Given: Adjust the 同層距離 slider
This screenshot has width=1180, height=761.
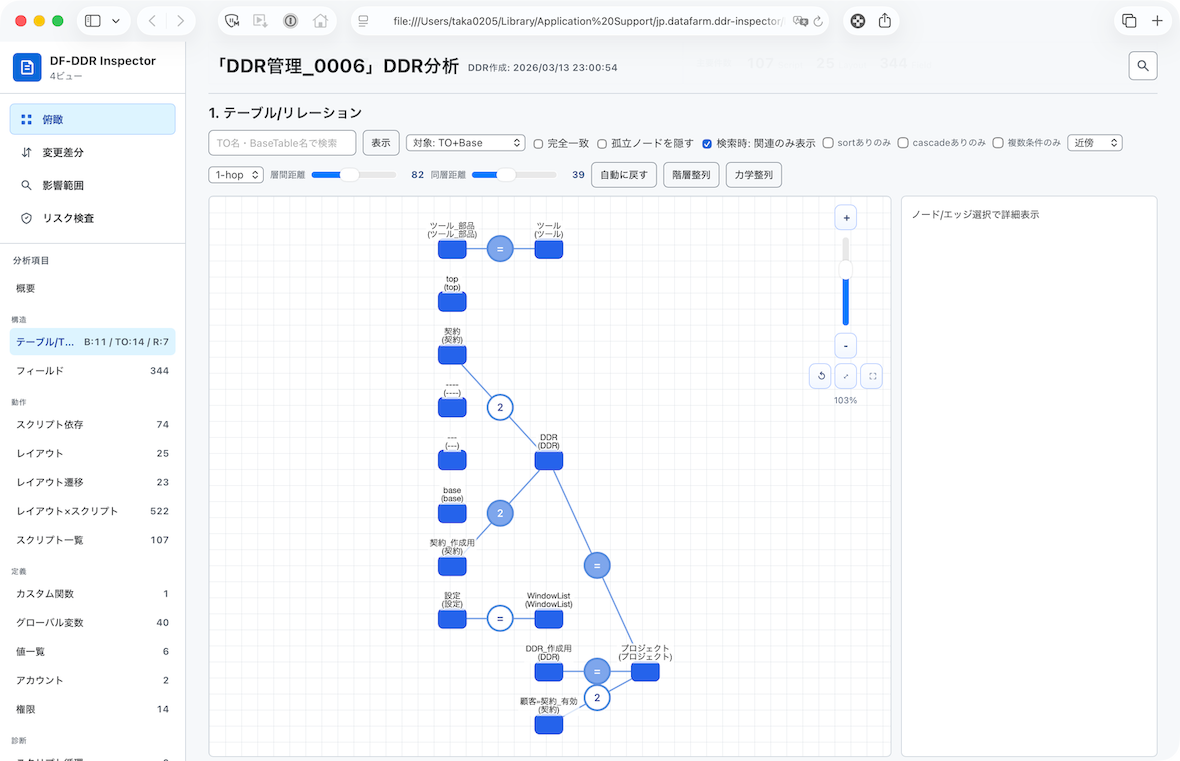Looking at the screenshot, I should [514, 175].
